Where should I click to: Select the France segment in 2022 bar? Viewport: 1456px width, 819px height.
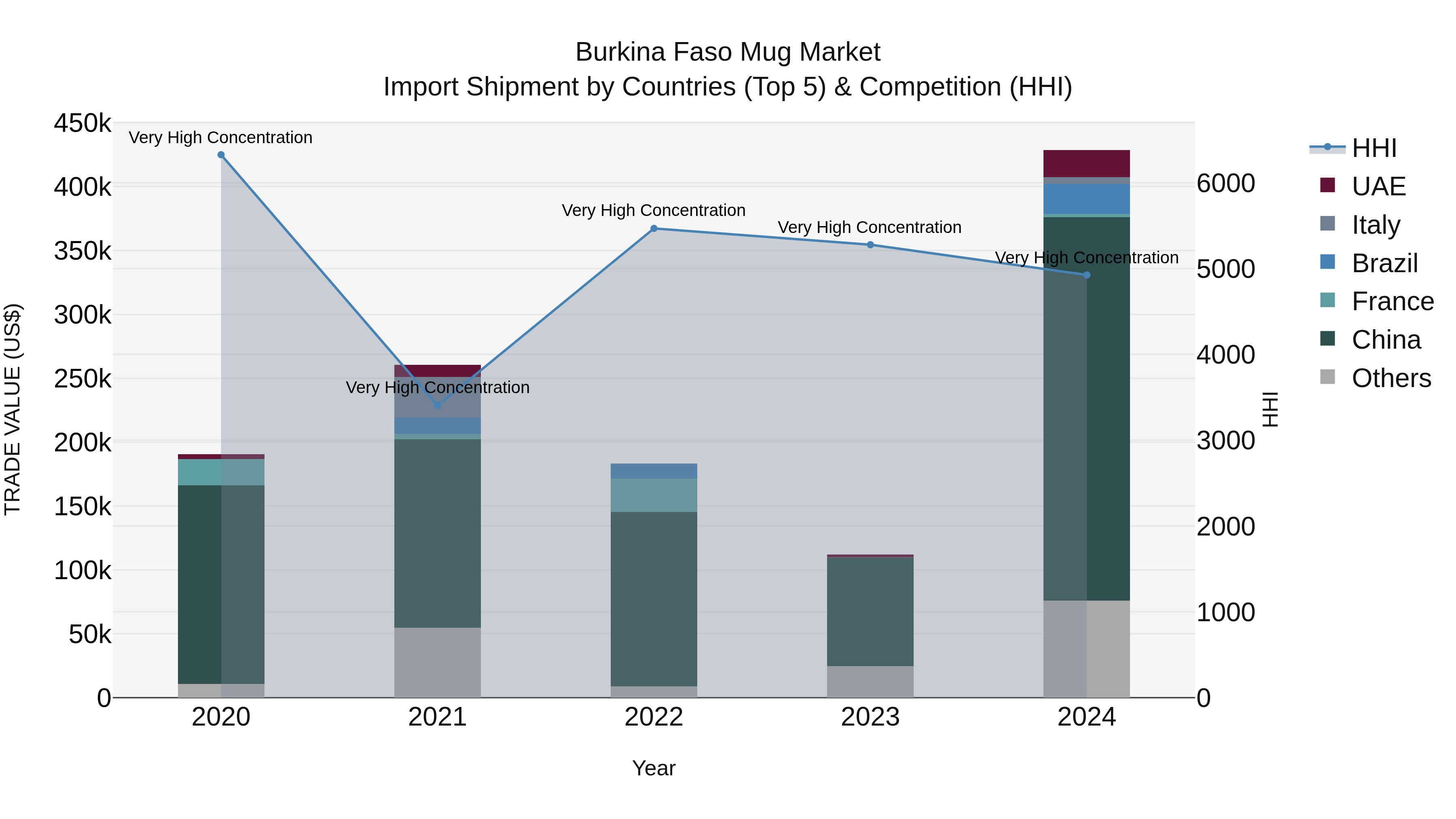click(654, 496)
